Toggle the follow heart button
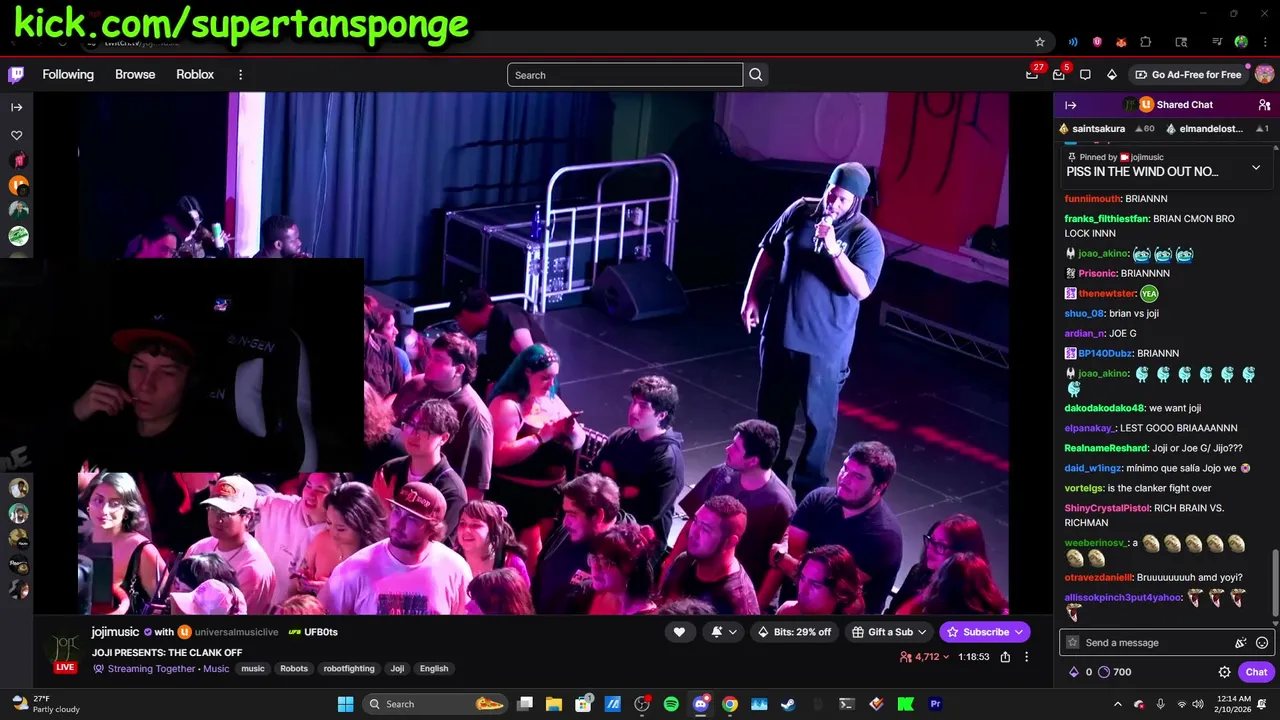Screen dimensions: 1280x720 pyautogui.click(x=679, y=632)
